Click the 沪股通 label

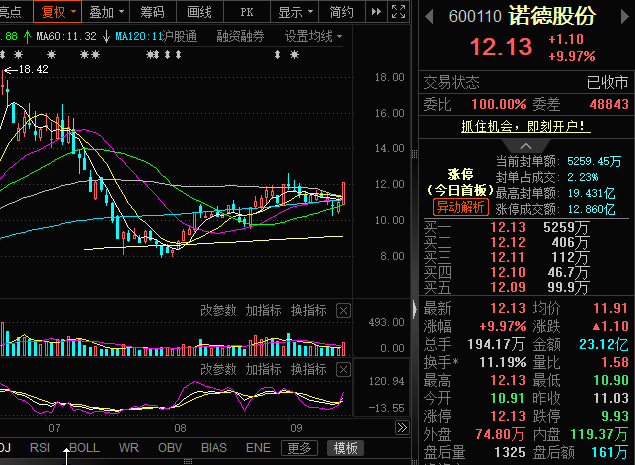click(x=179, y=36)
